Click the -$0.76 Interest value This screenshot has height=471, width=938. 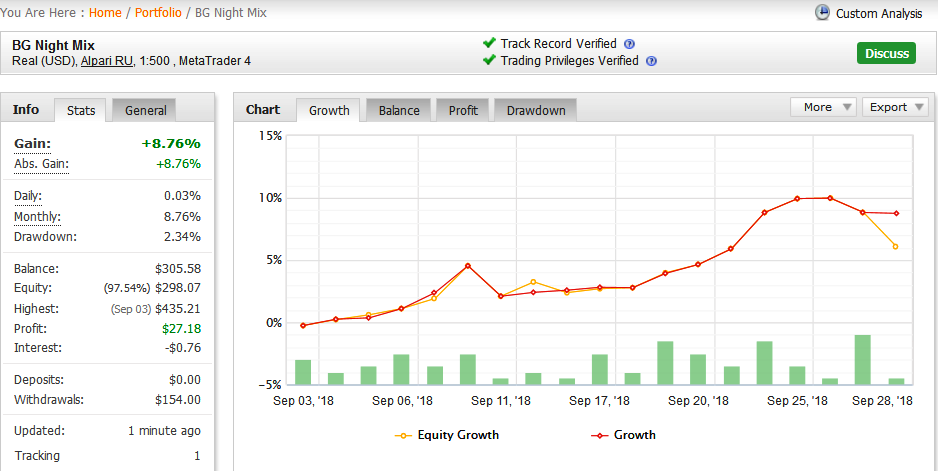click(181, 348)
